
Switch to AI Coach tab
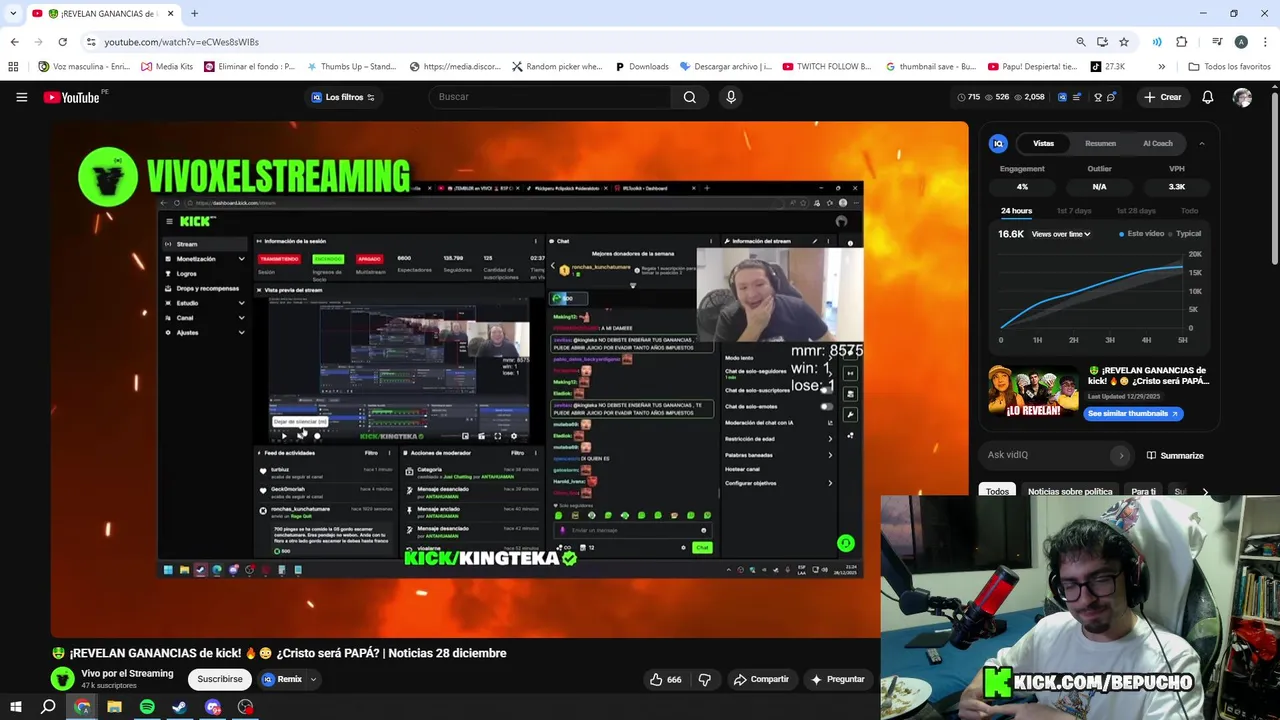[1158, 143]
